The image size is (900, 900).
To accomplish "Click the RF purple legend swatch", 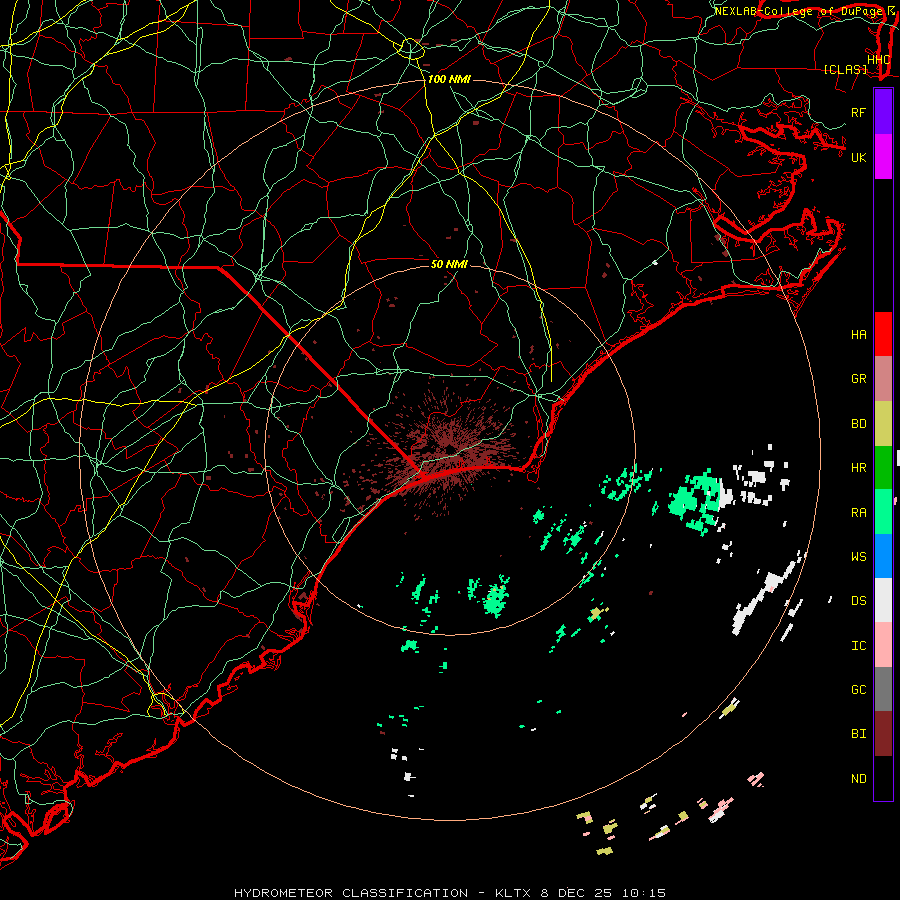I will (883, 112).
